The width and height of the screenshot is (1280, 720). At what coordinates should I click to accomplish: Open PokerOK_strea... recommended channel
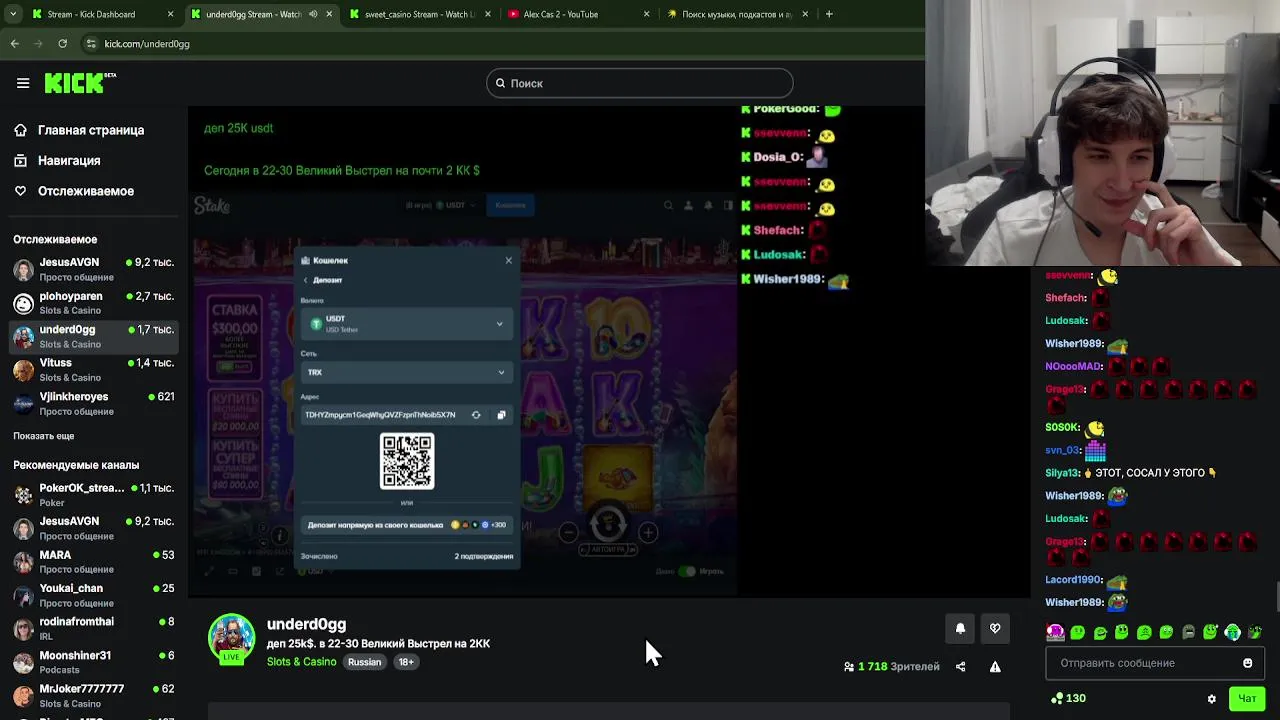click(x=94, y=495)
